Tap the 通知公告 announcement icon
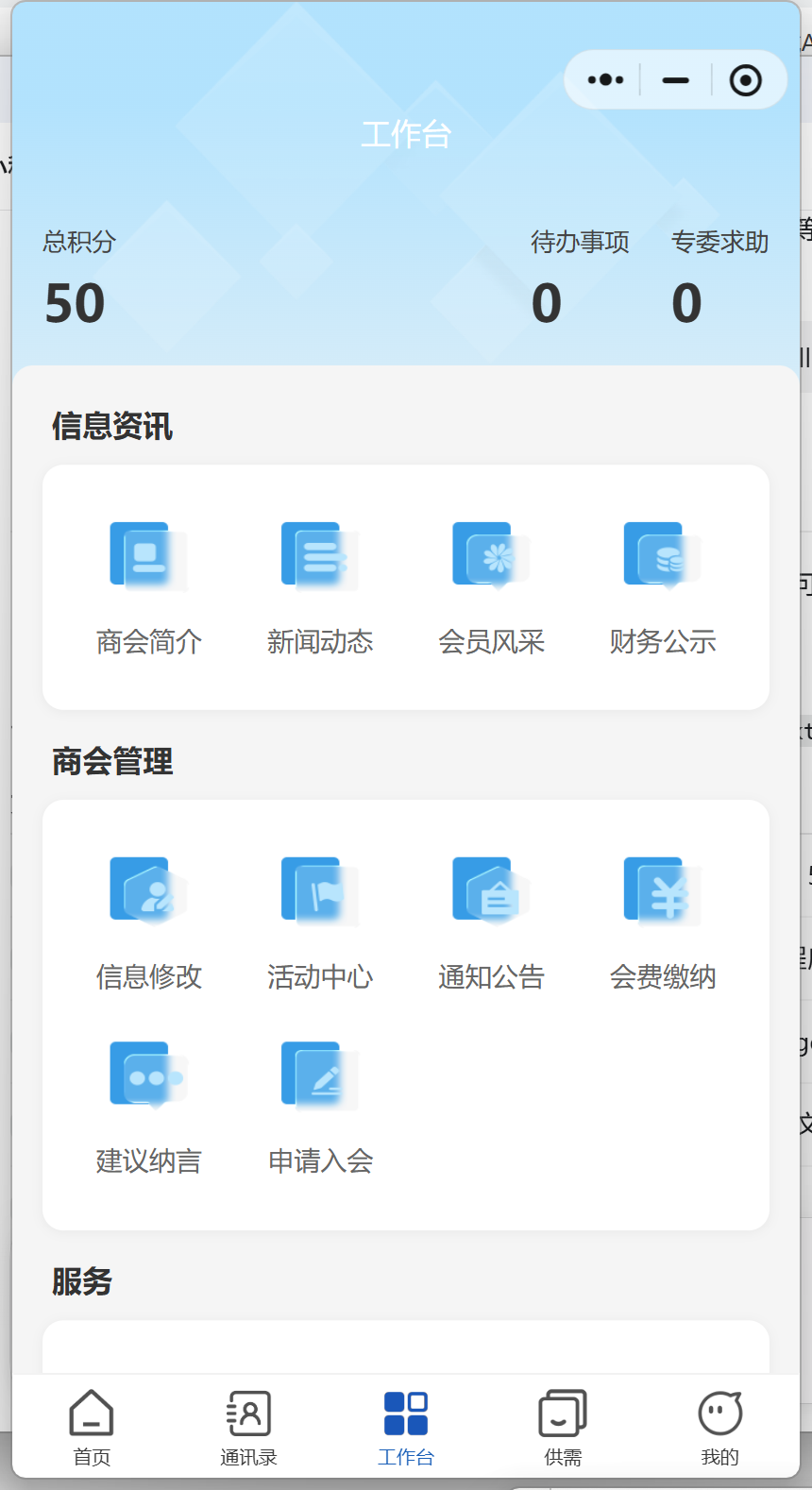Screen dimensions: 812x1490 pos(491,891)
